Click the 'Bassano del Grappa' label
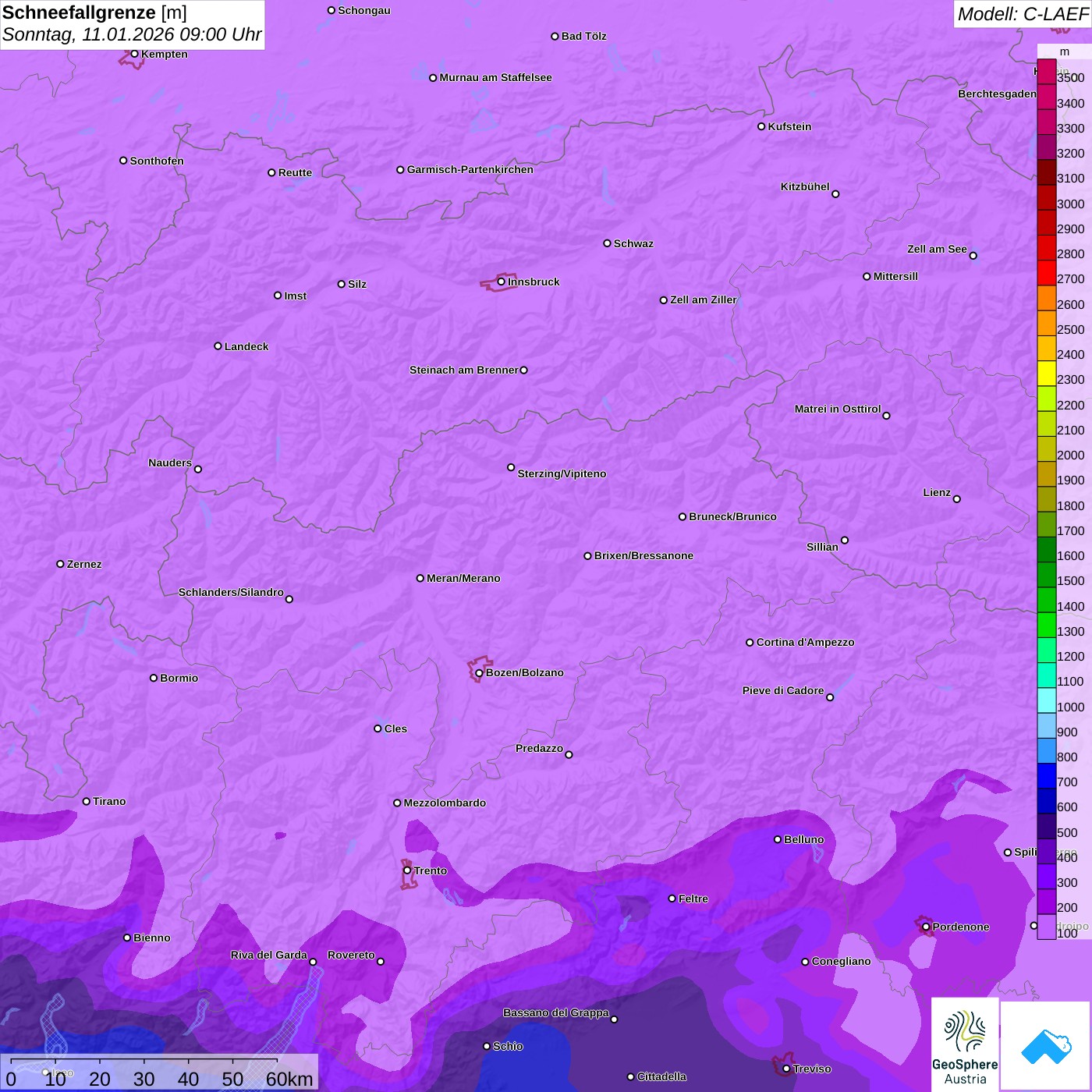This screenshot has width=1092, height=1092. (x=556, y=1012)
